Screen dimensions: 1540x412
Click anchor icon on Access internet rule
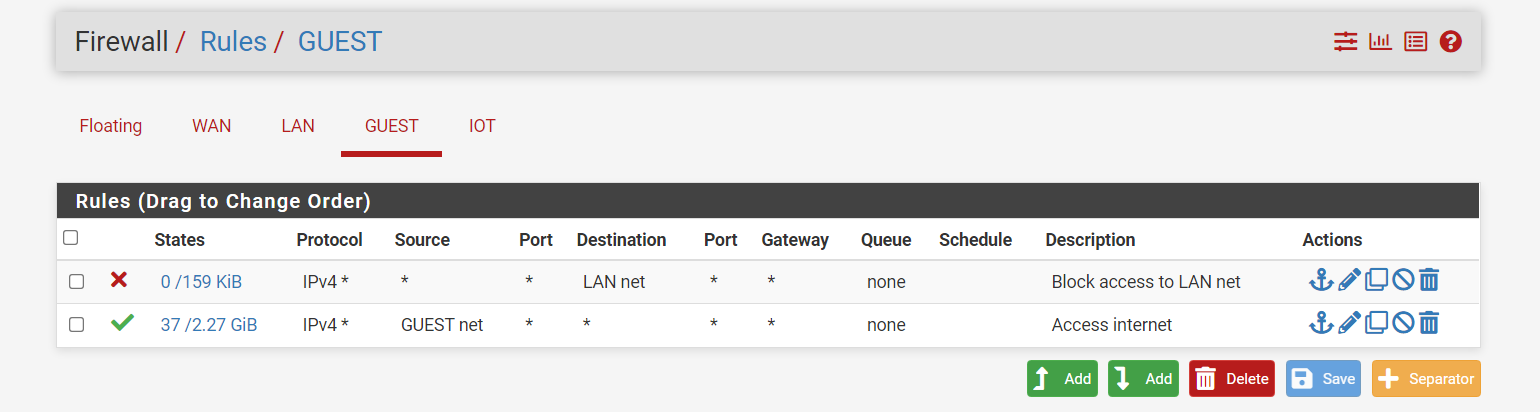pos(1321,323)
